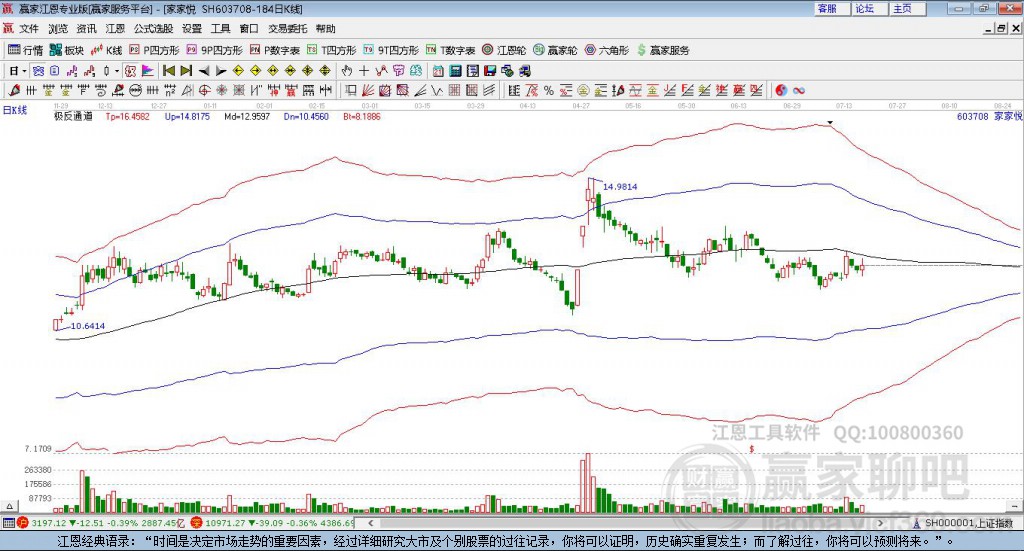Click the calendar date icon
Viewport: 1024px width, 551px height.
coord(438,71)
